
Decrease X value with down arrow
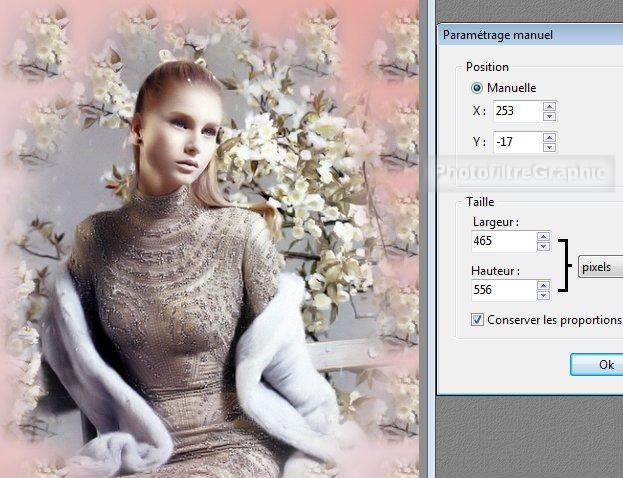549,116
